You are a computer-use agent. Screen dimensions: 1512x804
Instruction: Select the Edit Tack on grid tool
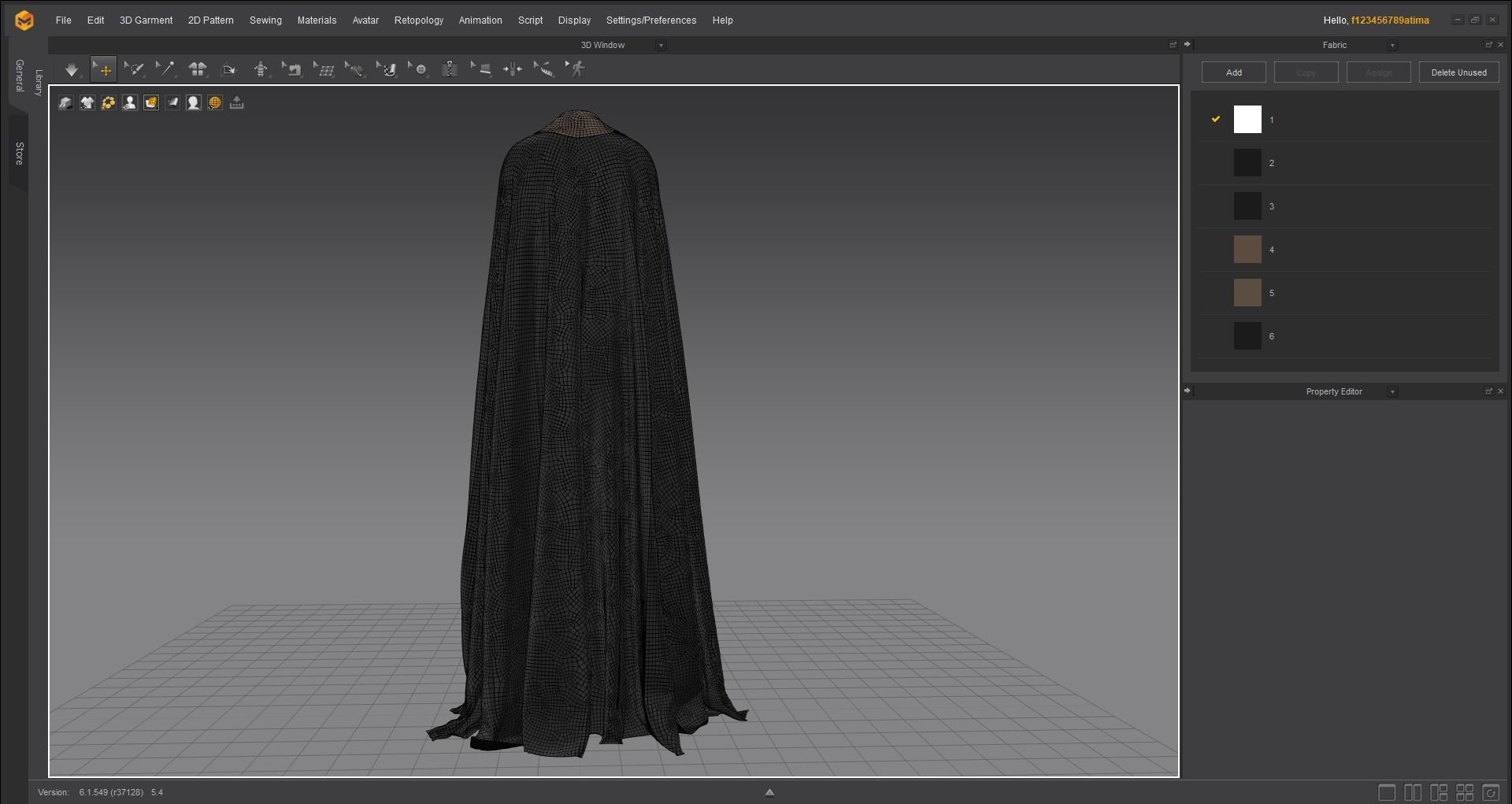click(x=324, y=70)
